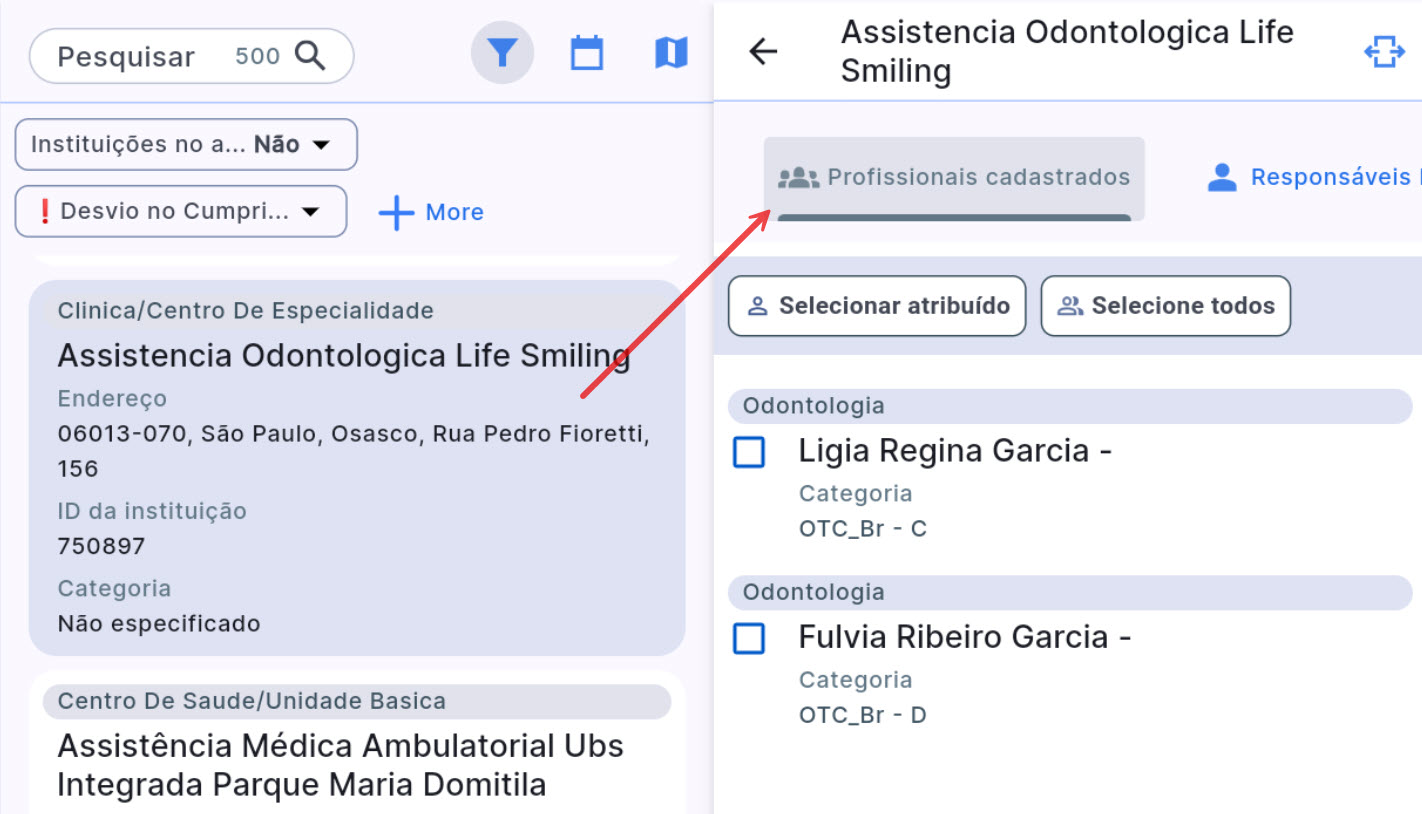Click the Selecione todos button

click(x=1166, y=306)
